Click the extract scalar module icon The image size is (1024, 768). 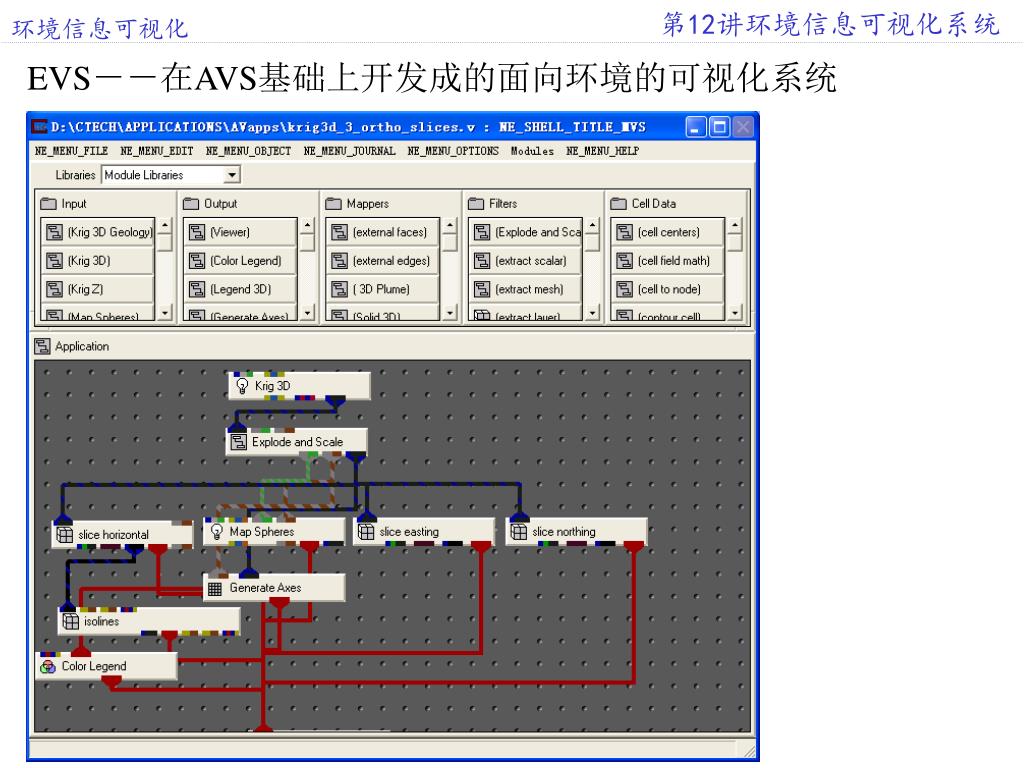[x=481, y=261]
